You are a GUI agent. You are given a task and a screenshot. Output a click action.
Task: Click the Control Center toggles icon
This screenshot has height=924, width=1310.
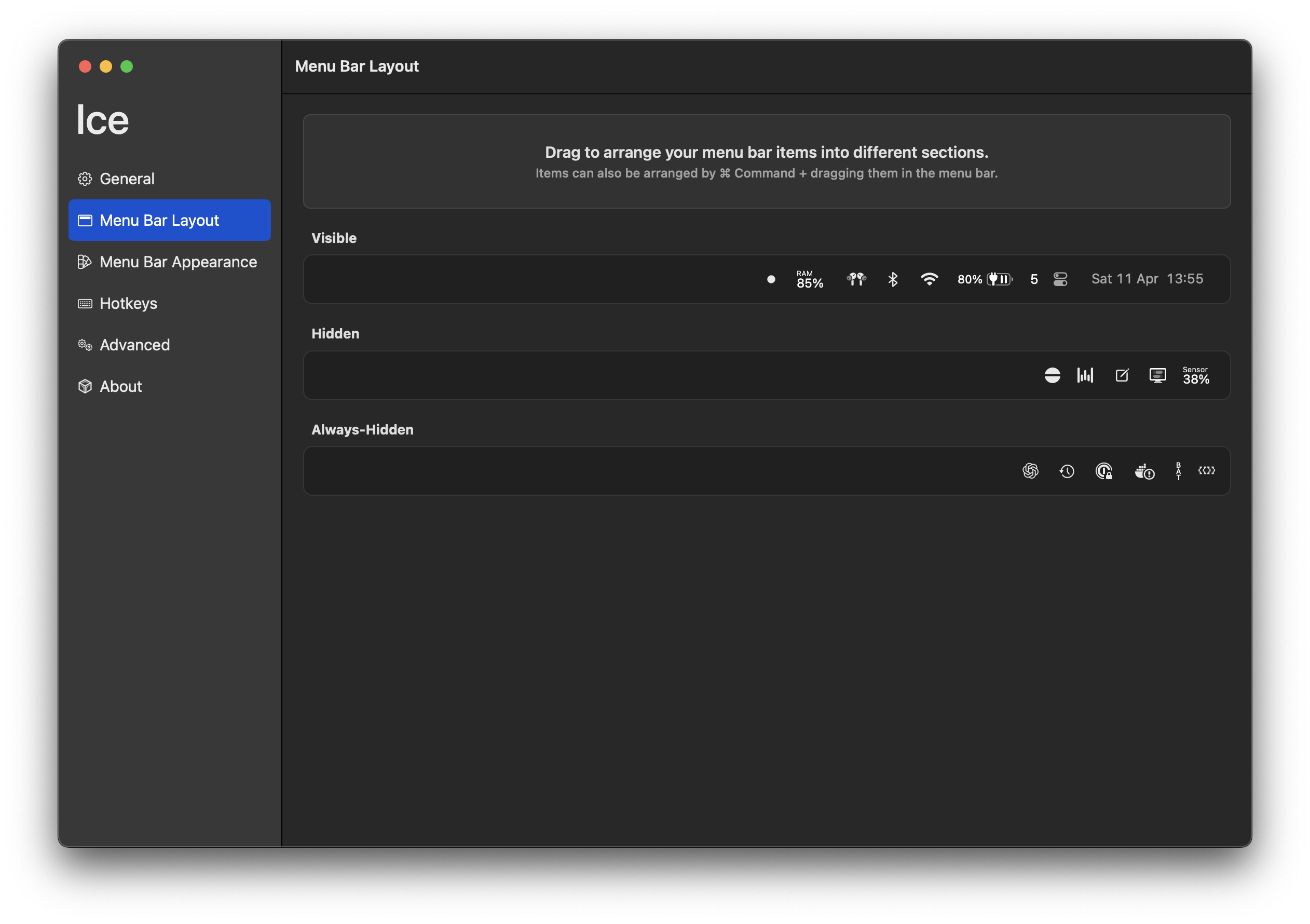coord(1060,279)
